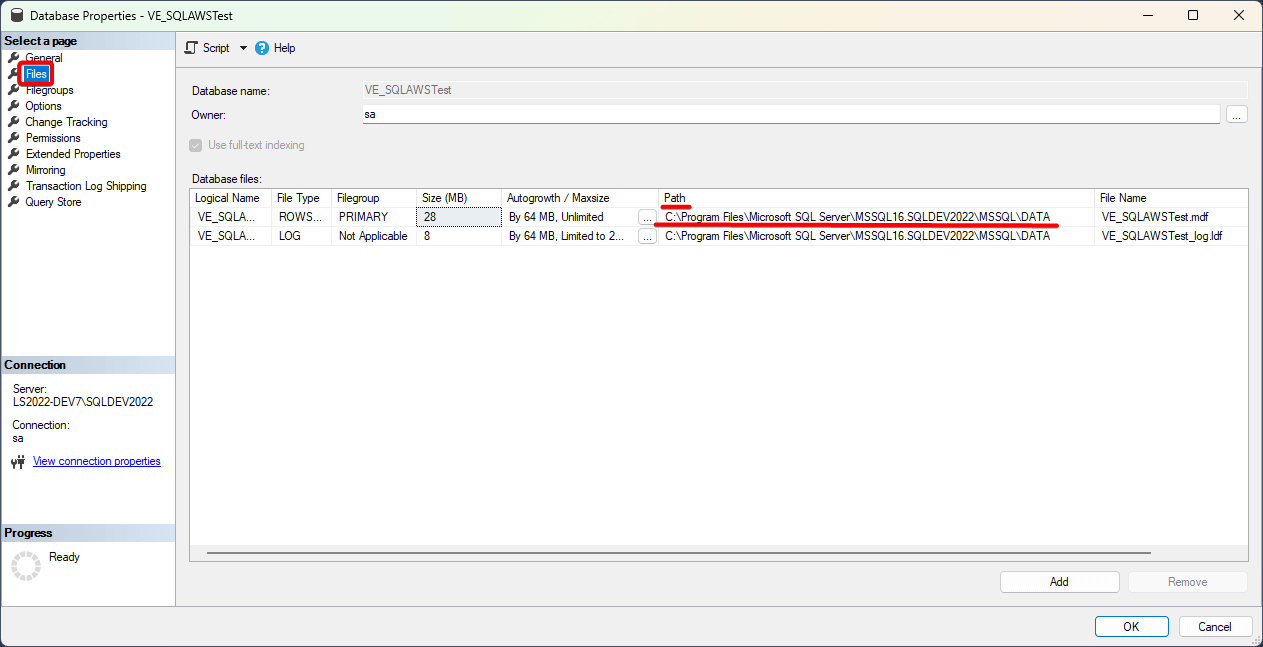Viewport: 1263px width, 647px height.
Task: Click browse button next to Owner field
Action: click(1237, 115)
